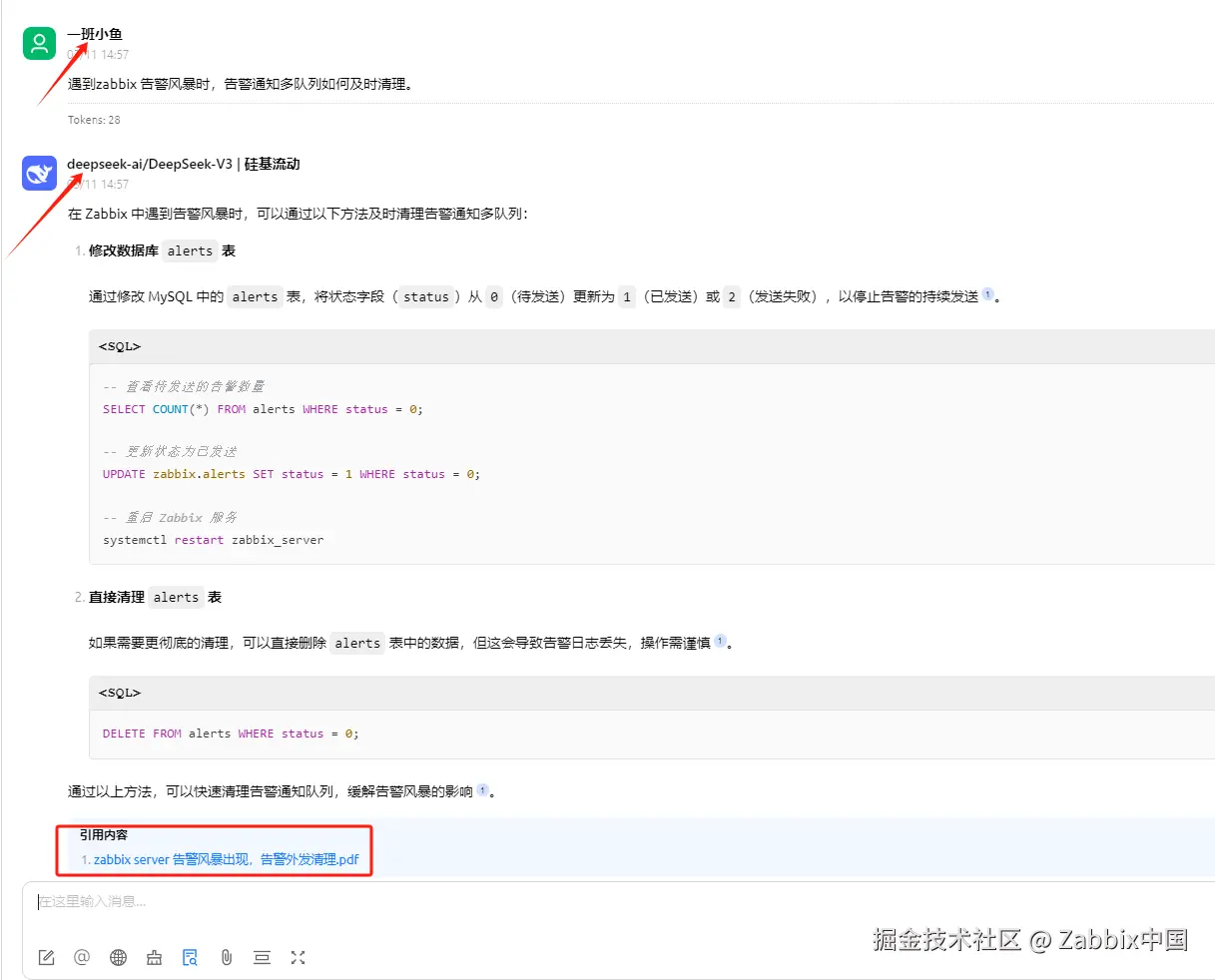
Task: Click the systemctl restart zabbix_server line
Action: coord(214,540)
